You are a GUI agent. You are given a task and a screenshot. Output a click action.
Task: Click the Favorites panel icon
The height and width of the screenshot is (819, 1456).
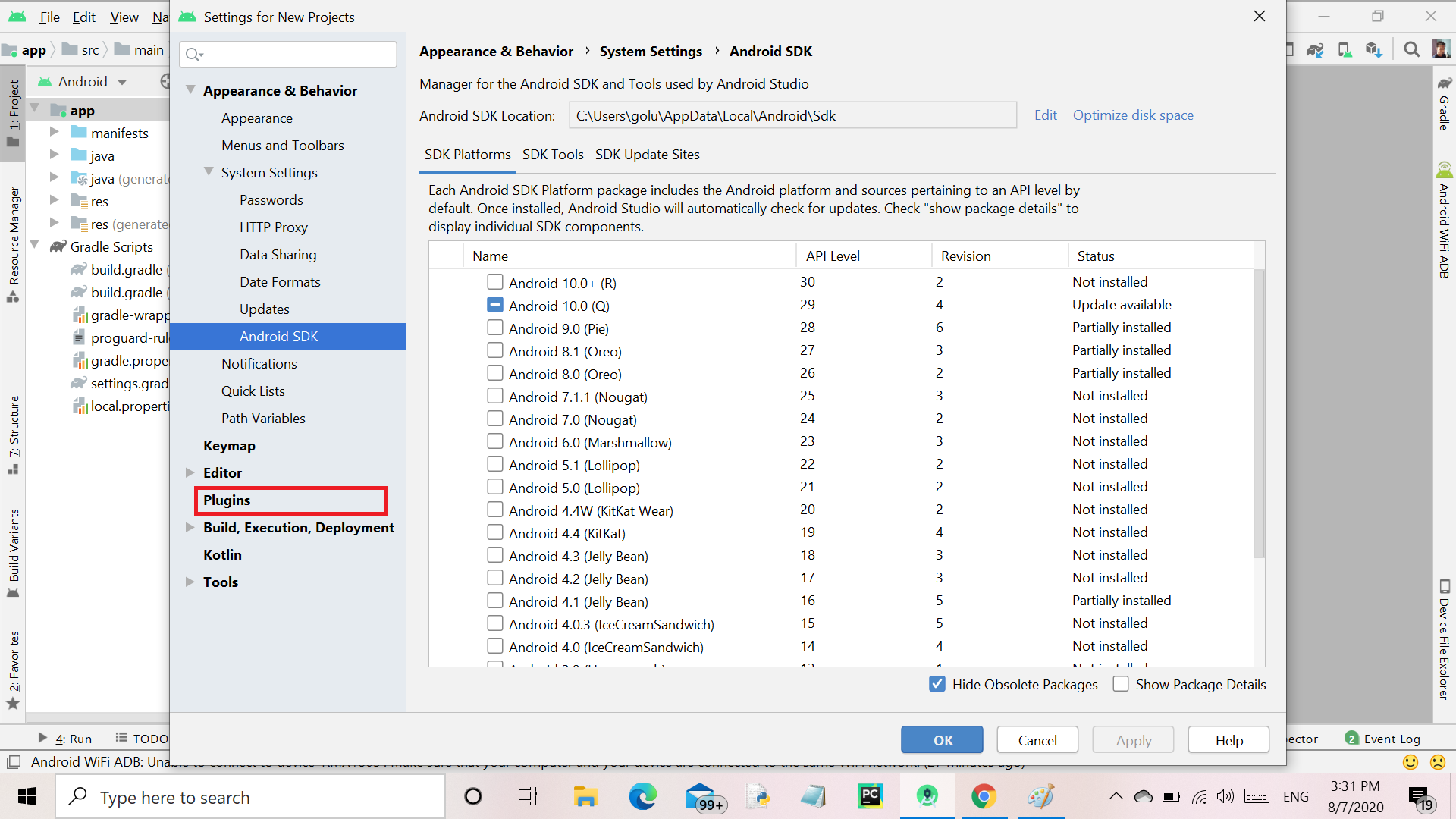coord(14,670)
